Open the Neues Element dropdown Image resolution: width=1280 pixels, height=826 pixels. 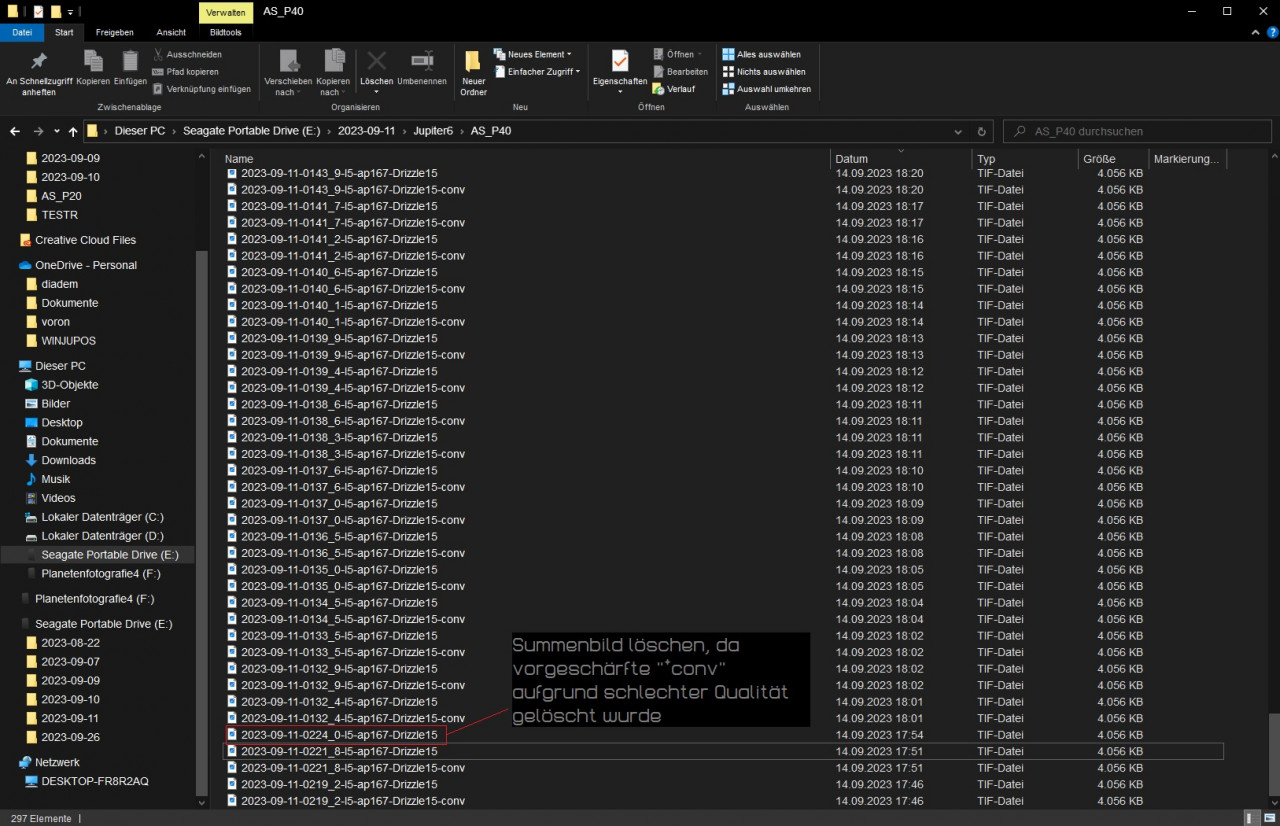click(539, 54)
